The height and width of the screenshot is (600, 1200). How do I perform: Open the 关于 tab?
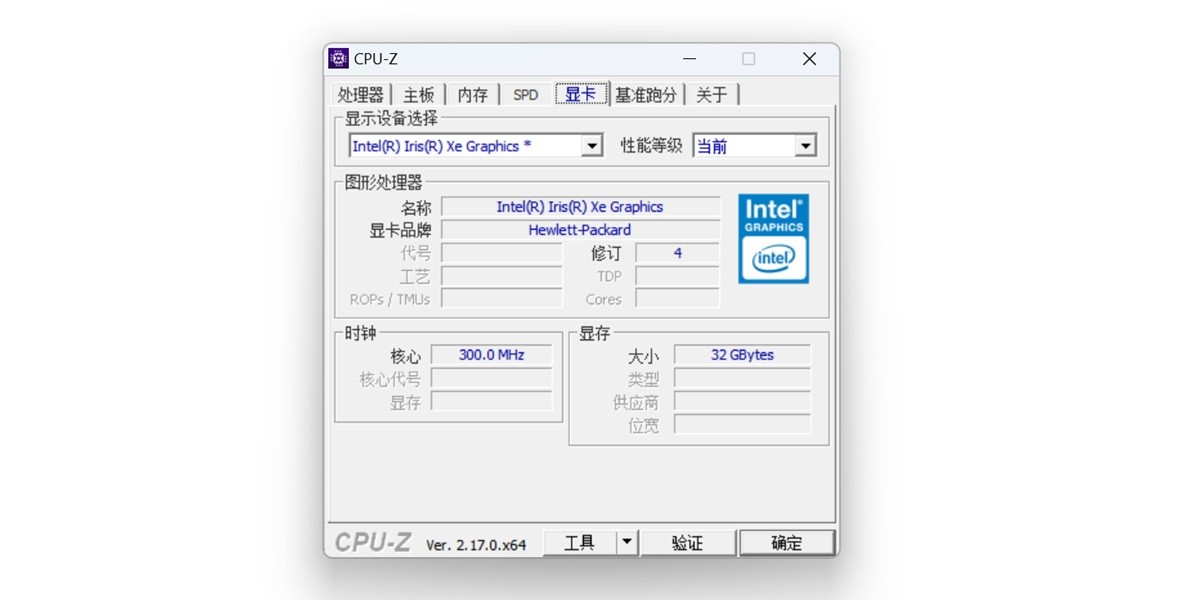712,94
